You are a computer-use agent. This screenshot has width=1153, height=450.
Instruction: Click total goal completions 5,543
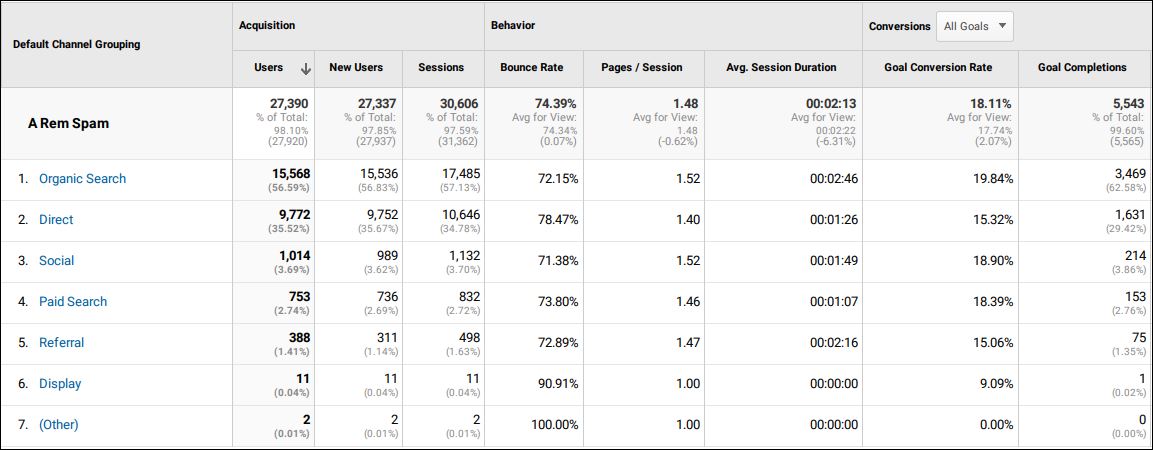pyautogui.click(x=1129, y=104)
